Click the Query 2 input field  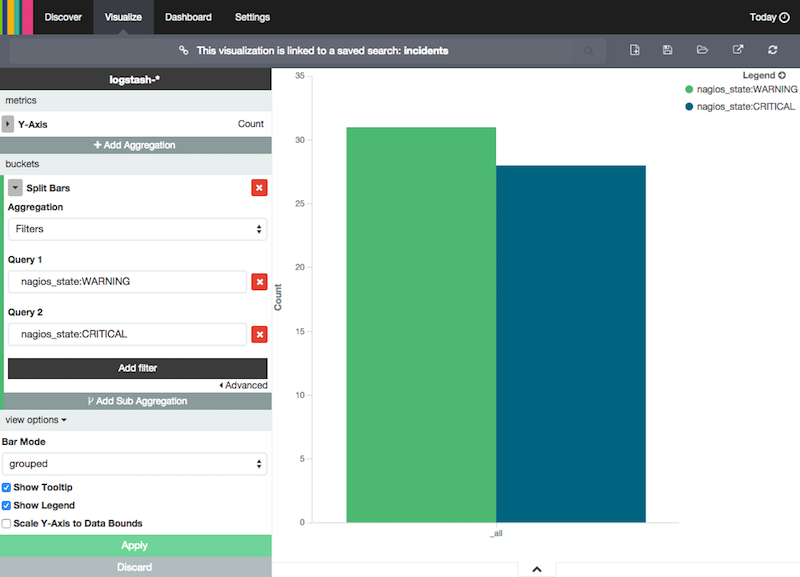[x=128, y=334]
